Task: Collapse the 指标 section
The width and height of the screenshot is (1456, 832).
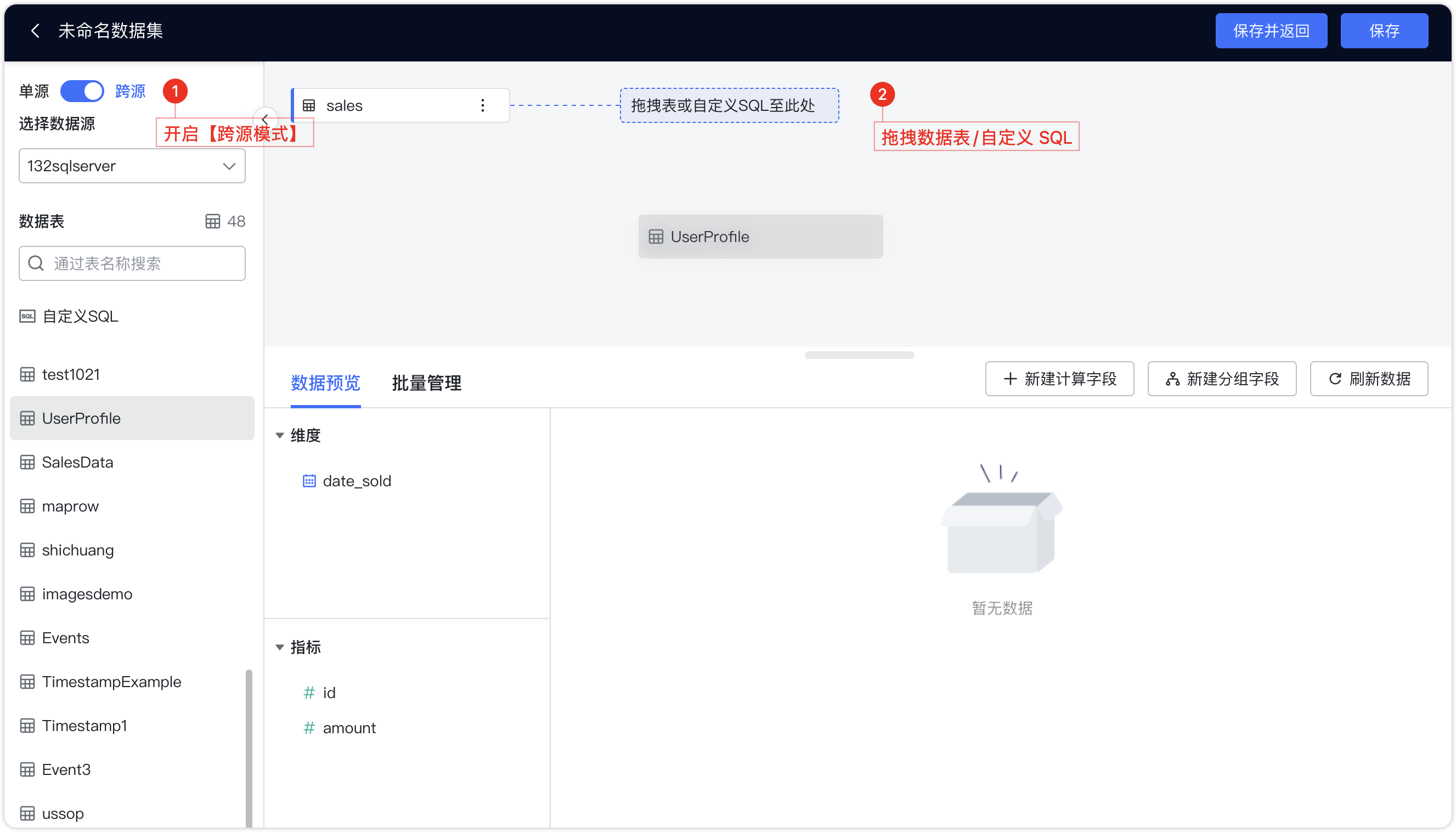Action: point(280,648)
